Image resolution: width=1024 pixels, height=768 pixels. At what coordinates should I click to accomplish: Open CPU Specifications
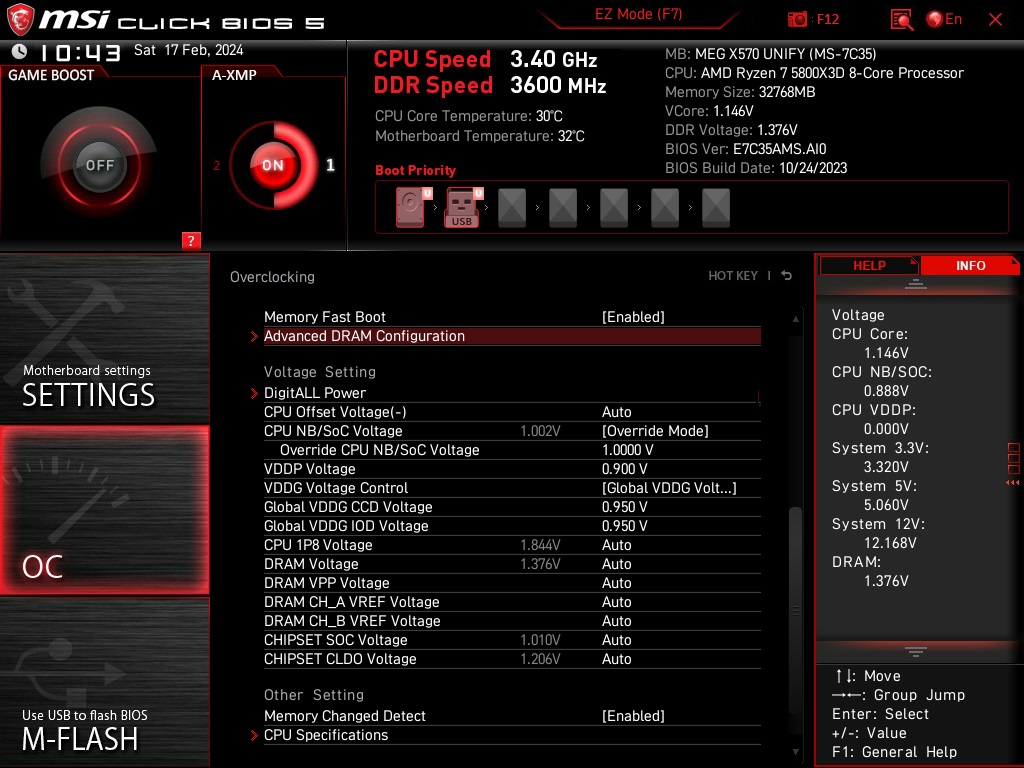(x=325, y=735)
